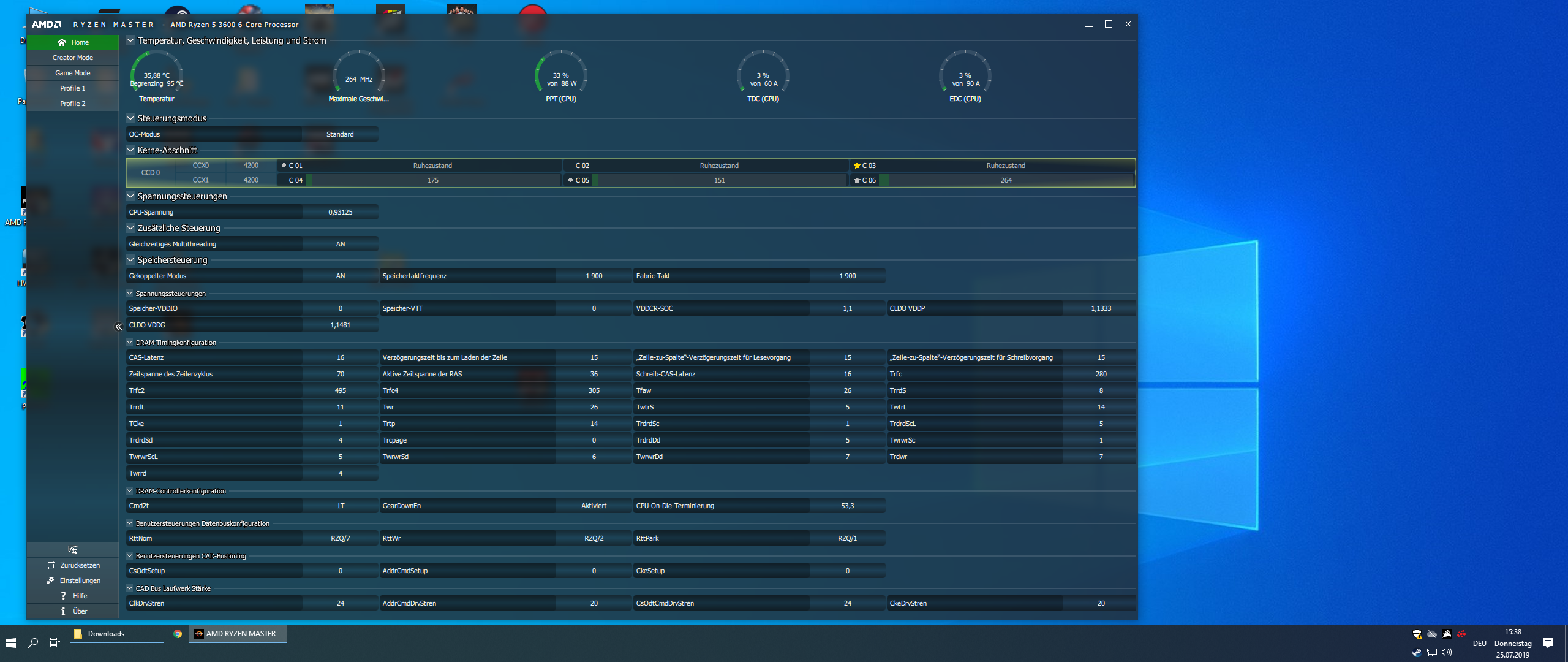1568x662 pixels.
Task: Open Game Mode profile
Action: (72, 73)
